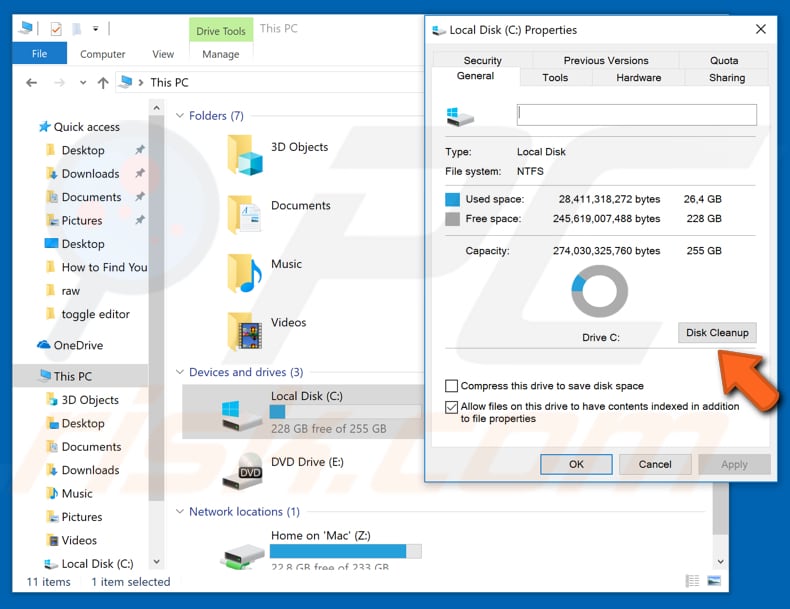
Task: Switch to the Computer ribbon tab
Action: 102,54
